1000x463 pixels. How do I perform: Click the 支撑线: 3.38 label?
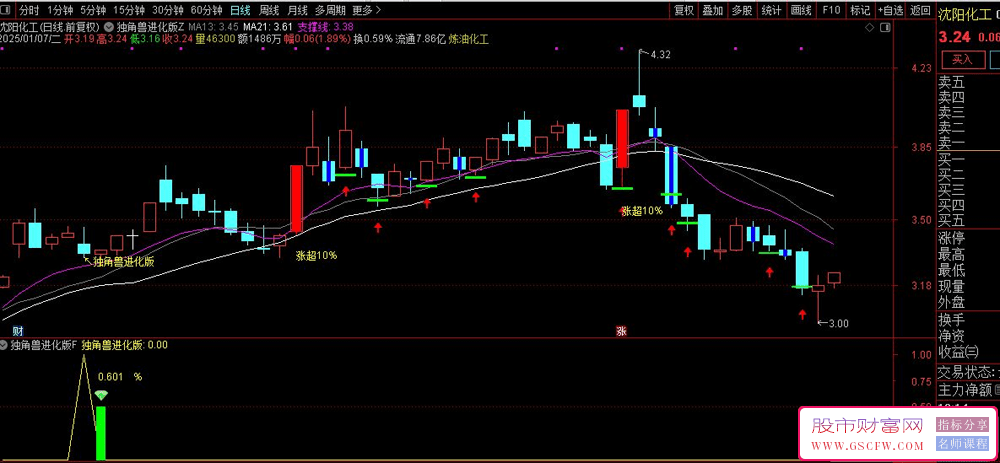click(x=326, y=27)
